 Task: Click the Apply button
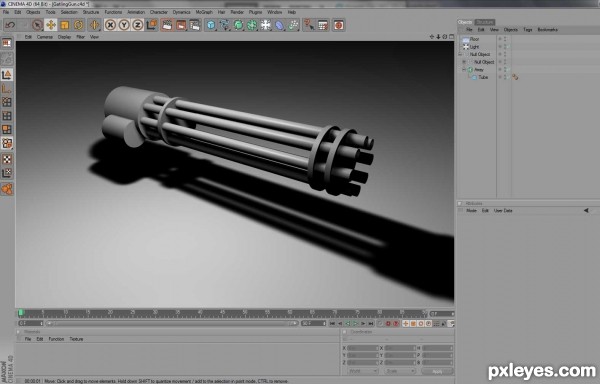[437, 371]
